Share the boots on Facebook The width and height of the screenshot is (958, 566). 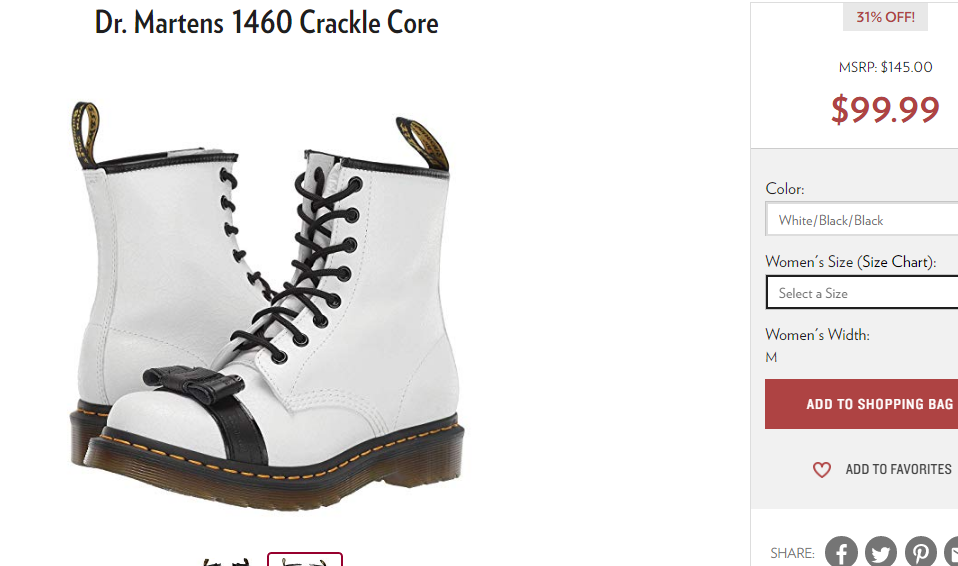click(841, 551)
